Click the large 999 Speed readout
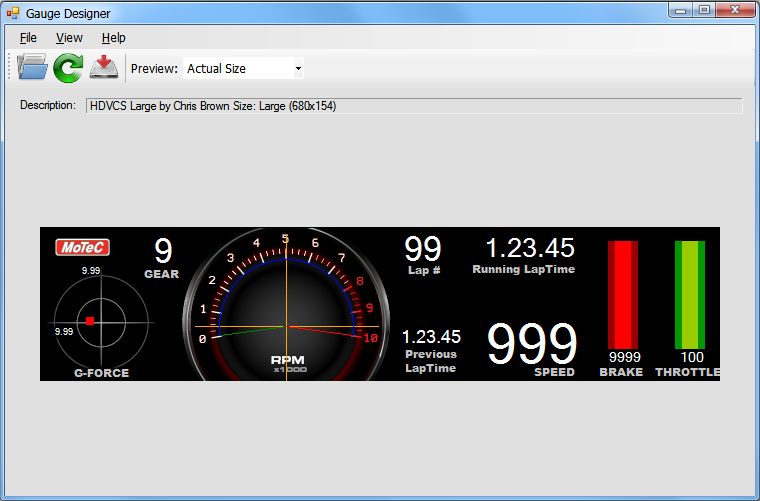 (532, 344)
